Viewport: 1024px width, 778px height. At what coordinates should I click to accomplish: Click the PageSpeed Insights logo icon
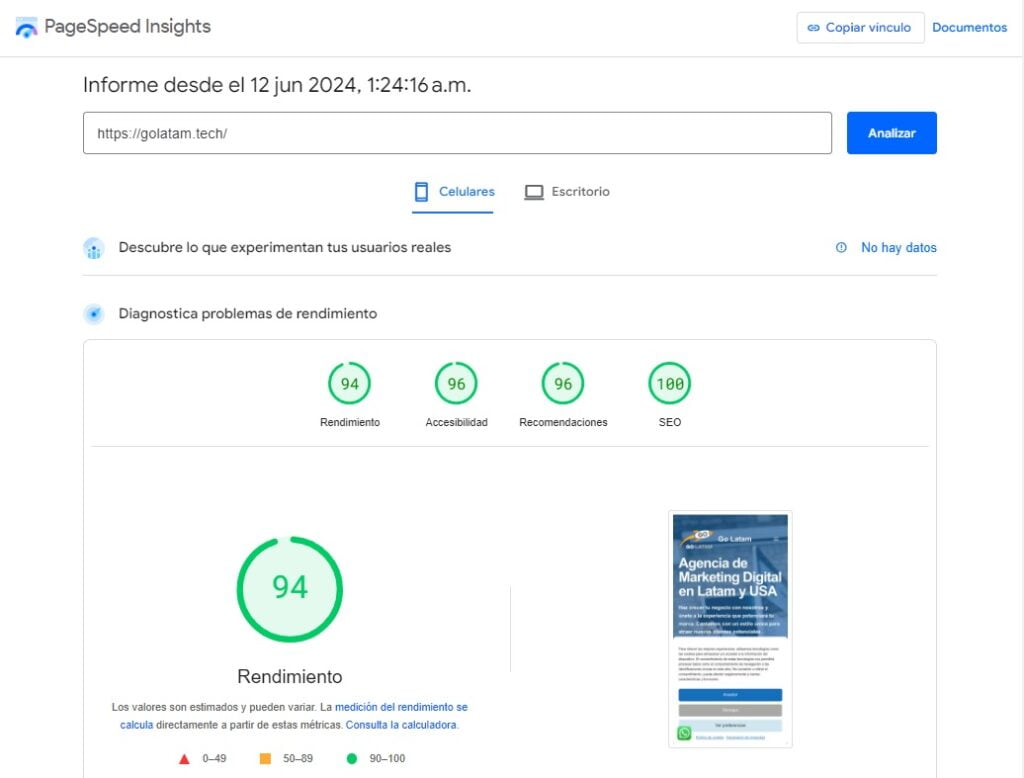pyautogui.click(x=26, y=27)
